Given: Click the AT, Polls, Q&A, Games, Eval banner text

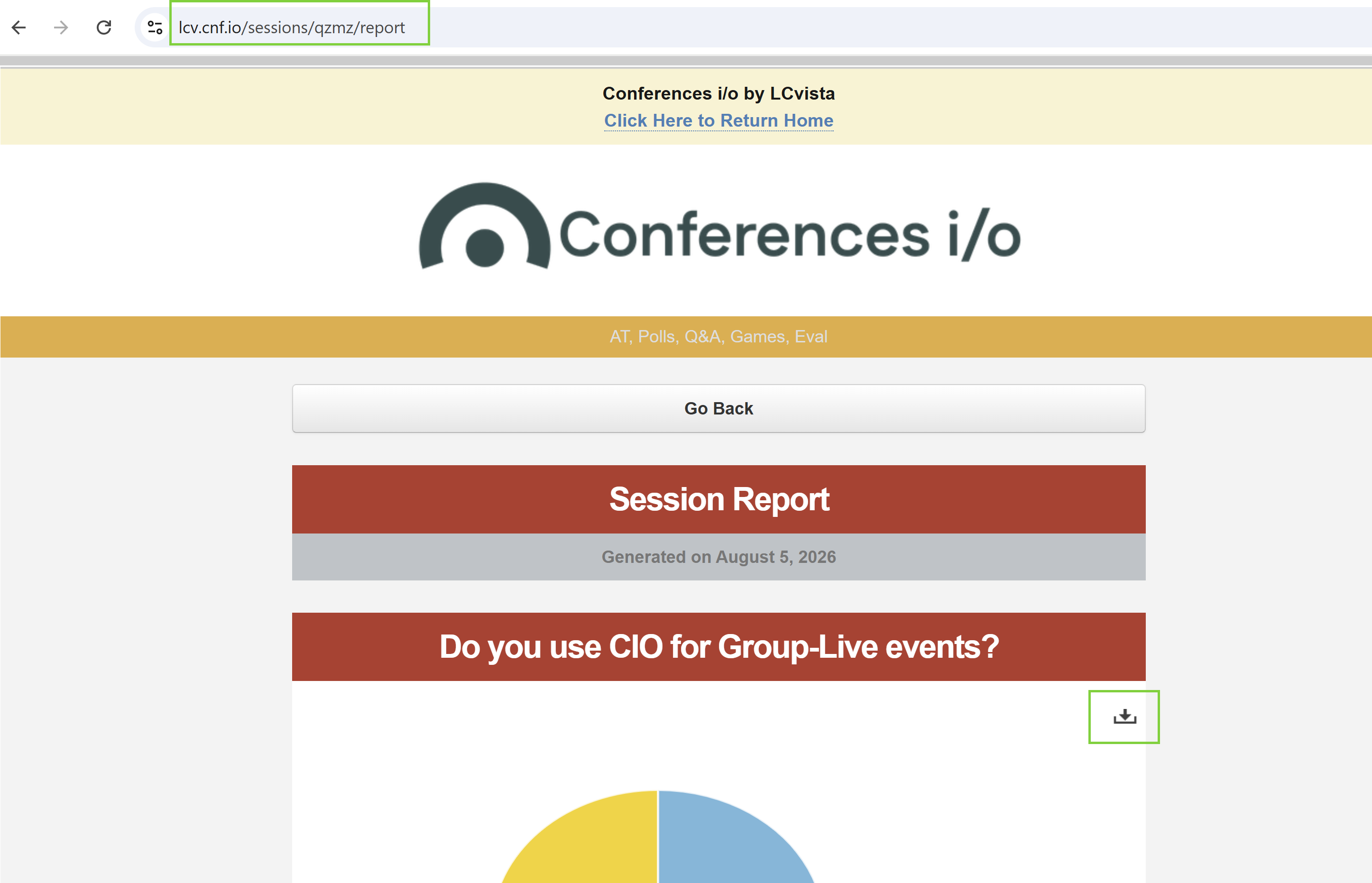Looking at the screenshot, I should tap(718, 337).
